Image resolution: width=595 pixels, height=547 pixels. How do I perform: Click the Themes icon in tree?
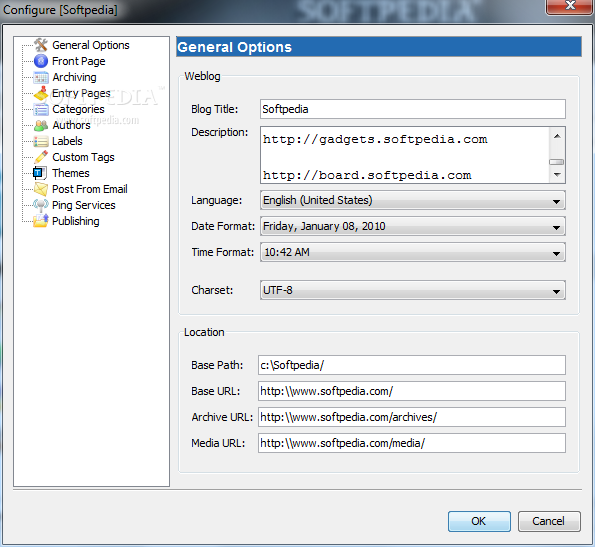tap(40, 173)
